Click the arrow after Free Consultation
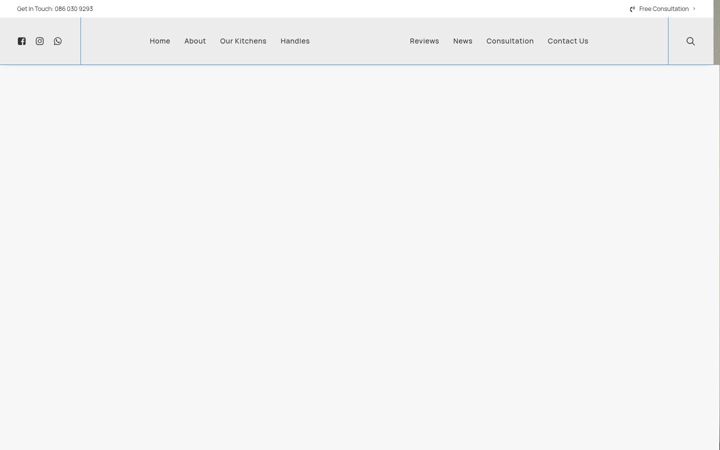 point(694,9)
